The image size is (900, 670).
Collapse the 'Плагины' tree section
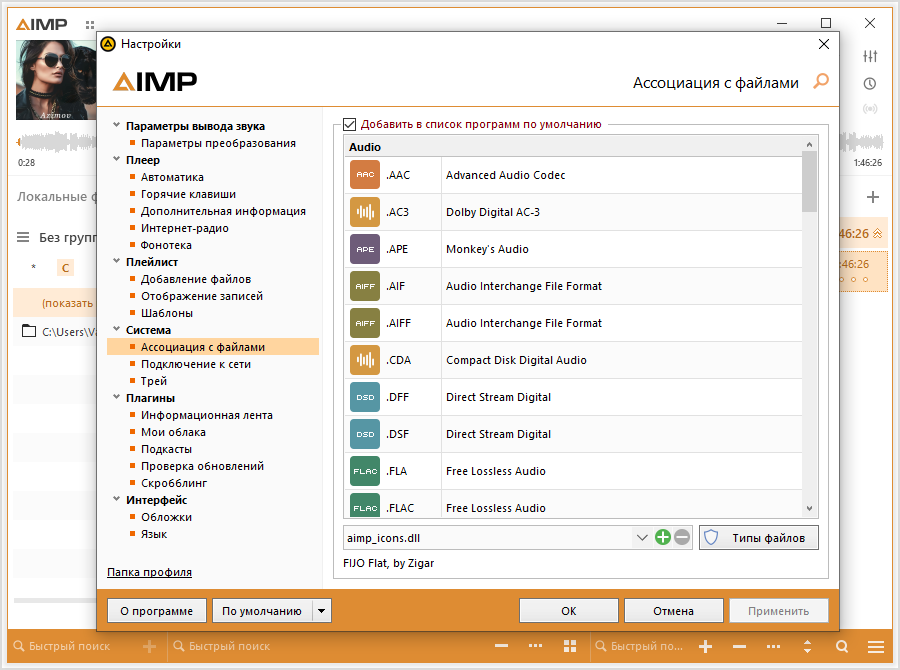pyautogui.click(x=117, y=397)
